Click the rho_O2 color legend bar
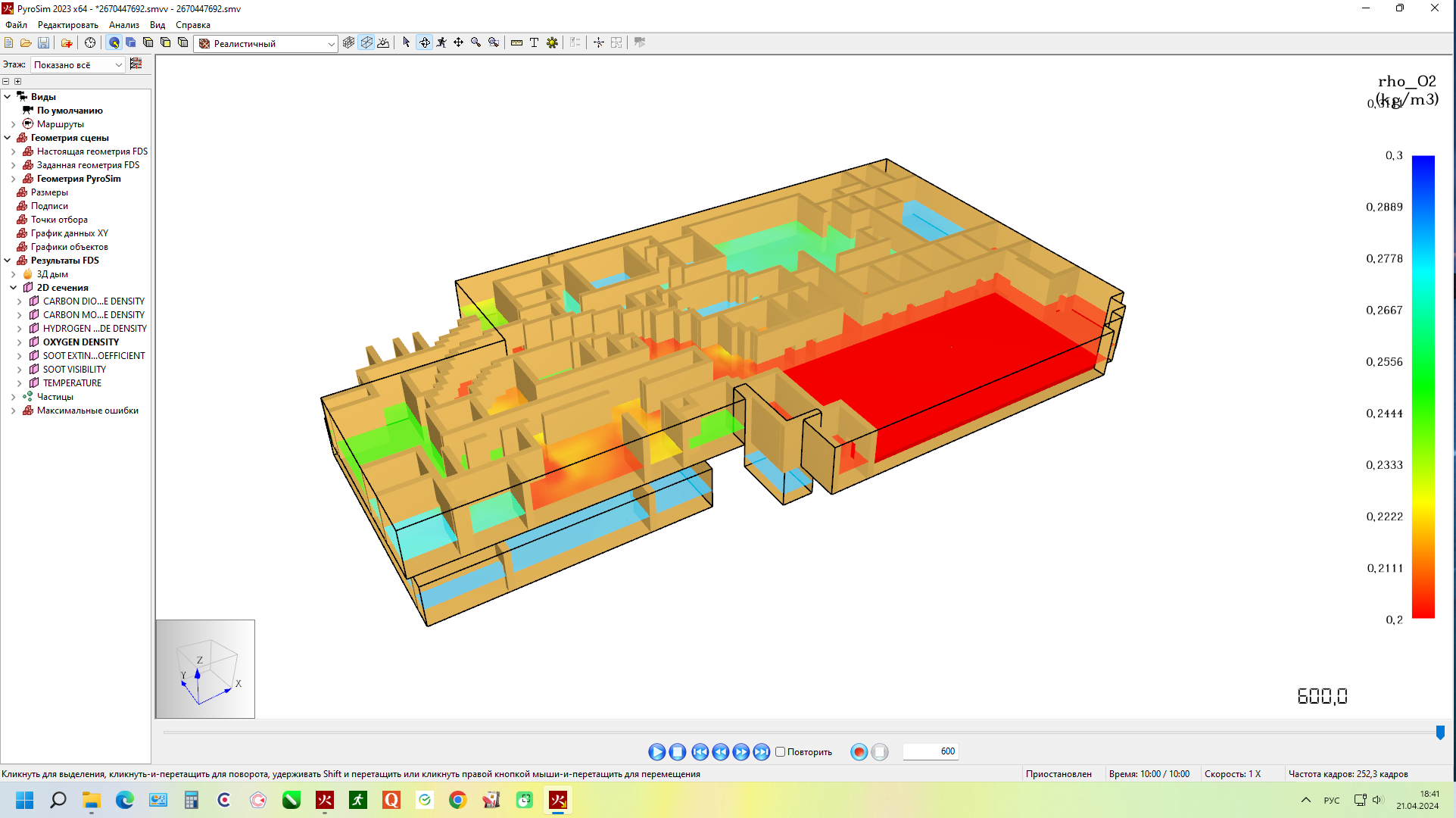 pos(1423,387)
